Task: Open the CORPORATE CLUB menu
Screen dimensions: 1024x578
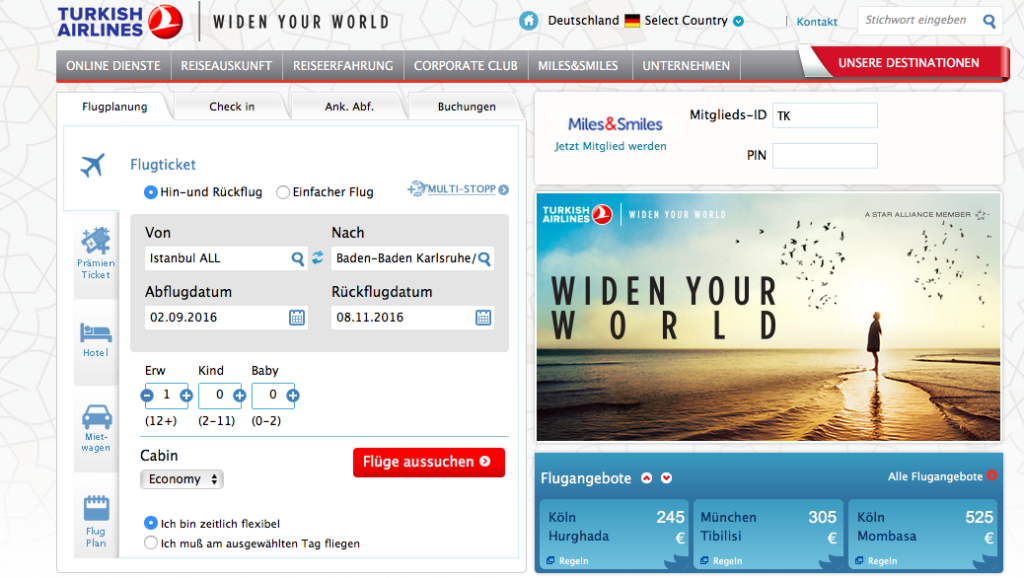Action: [x=466, y=65]
